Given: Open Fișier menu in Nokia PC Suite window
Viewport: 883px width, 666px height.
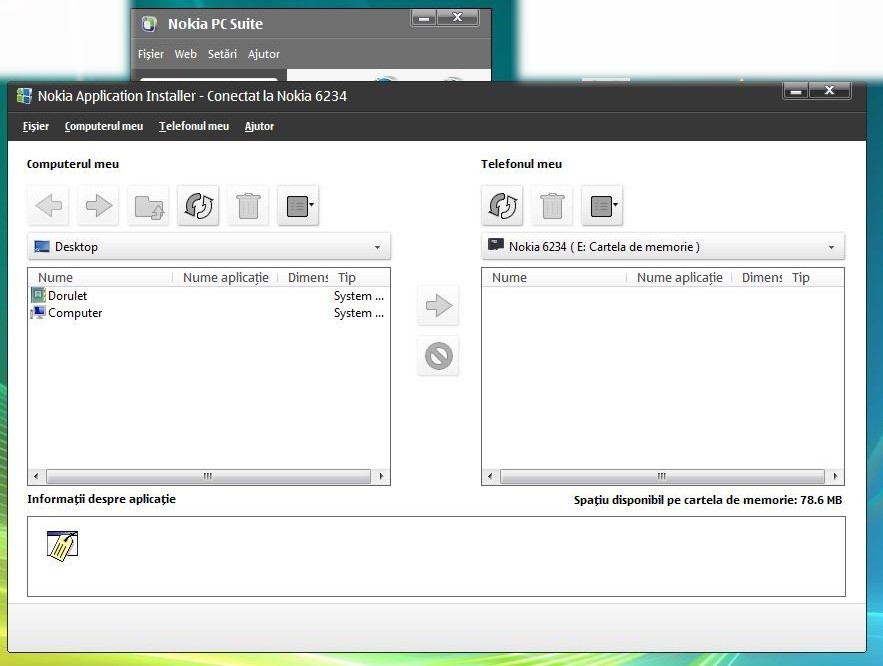Looking at the screenshot, I should [150, 54].
